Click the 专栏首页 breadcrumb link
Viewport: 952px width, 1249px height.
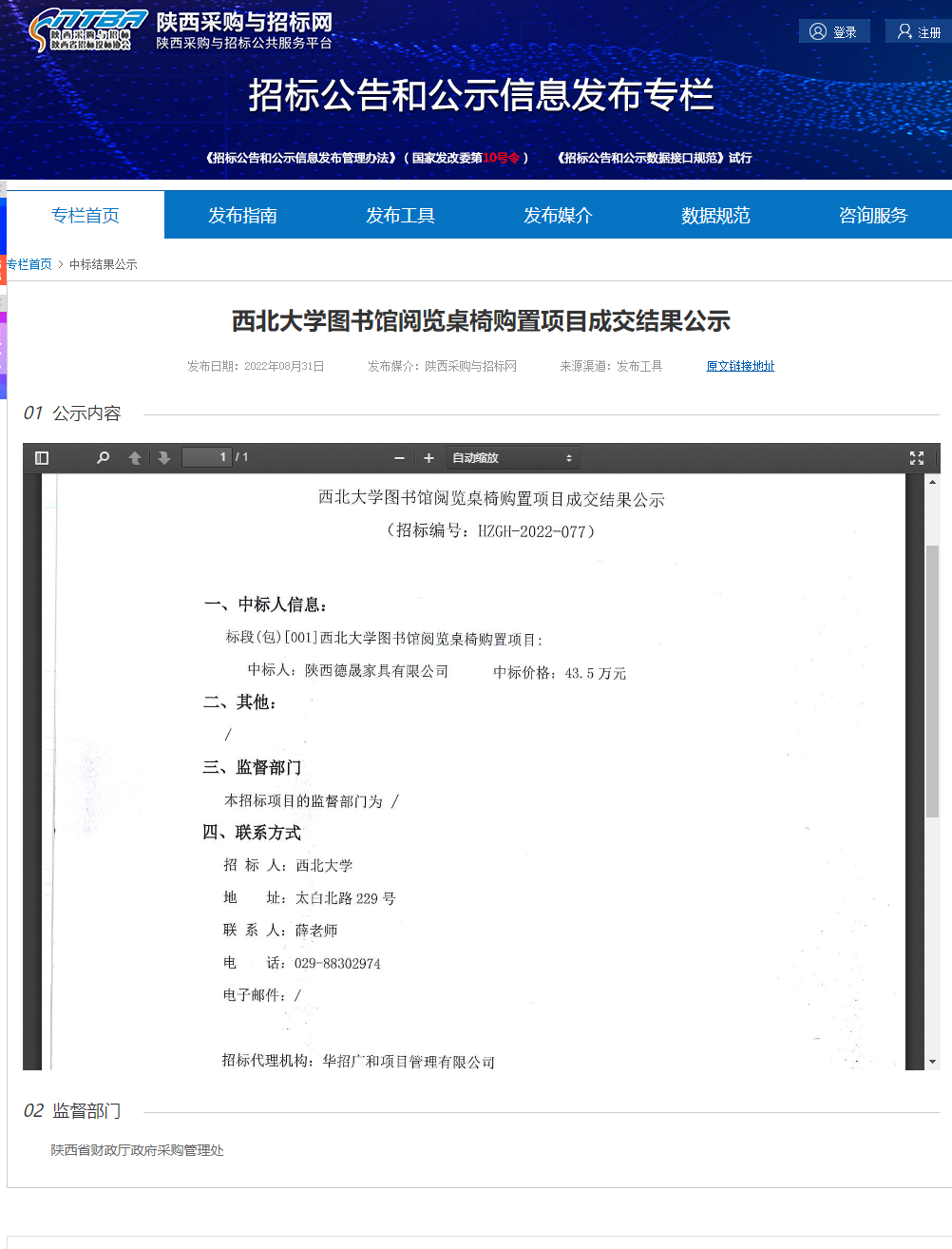click(x=29, y=264)
